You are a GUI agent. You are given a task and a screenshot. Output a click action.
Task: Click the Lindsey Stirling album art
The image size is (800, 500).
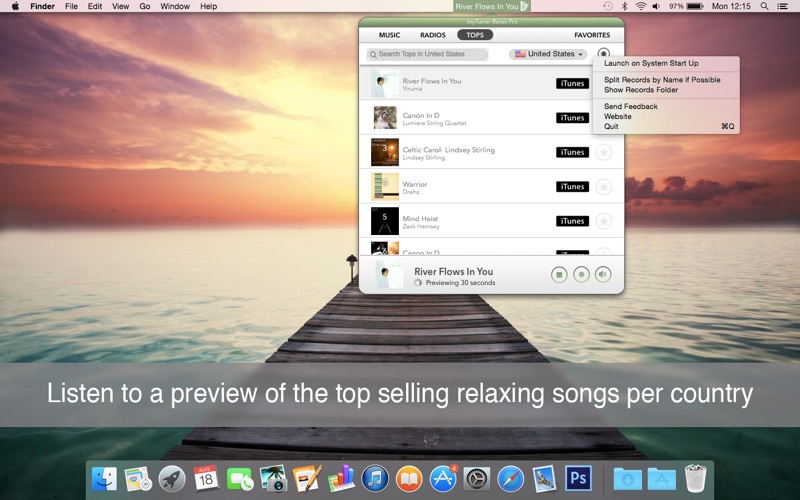pyautogui.click(x=385, y=152)
